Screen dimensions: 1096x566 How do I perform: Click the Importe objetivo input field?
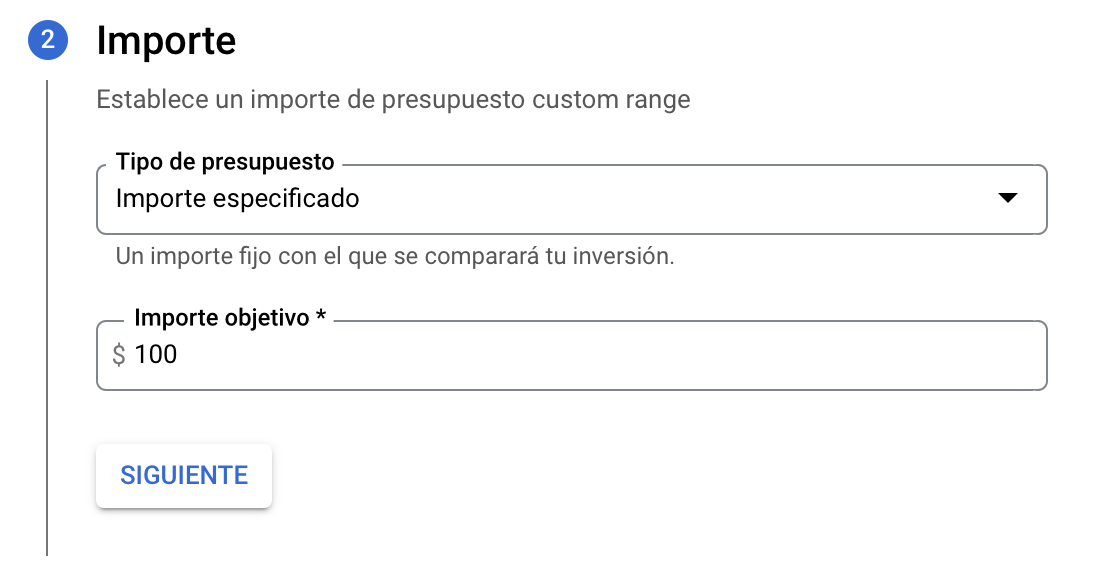click(x=571, y=355)
